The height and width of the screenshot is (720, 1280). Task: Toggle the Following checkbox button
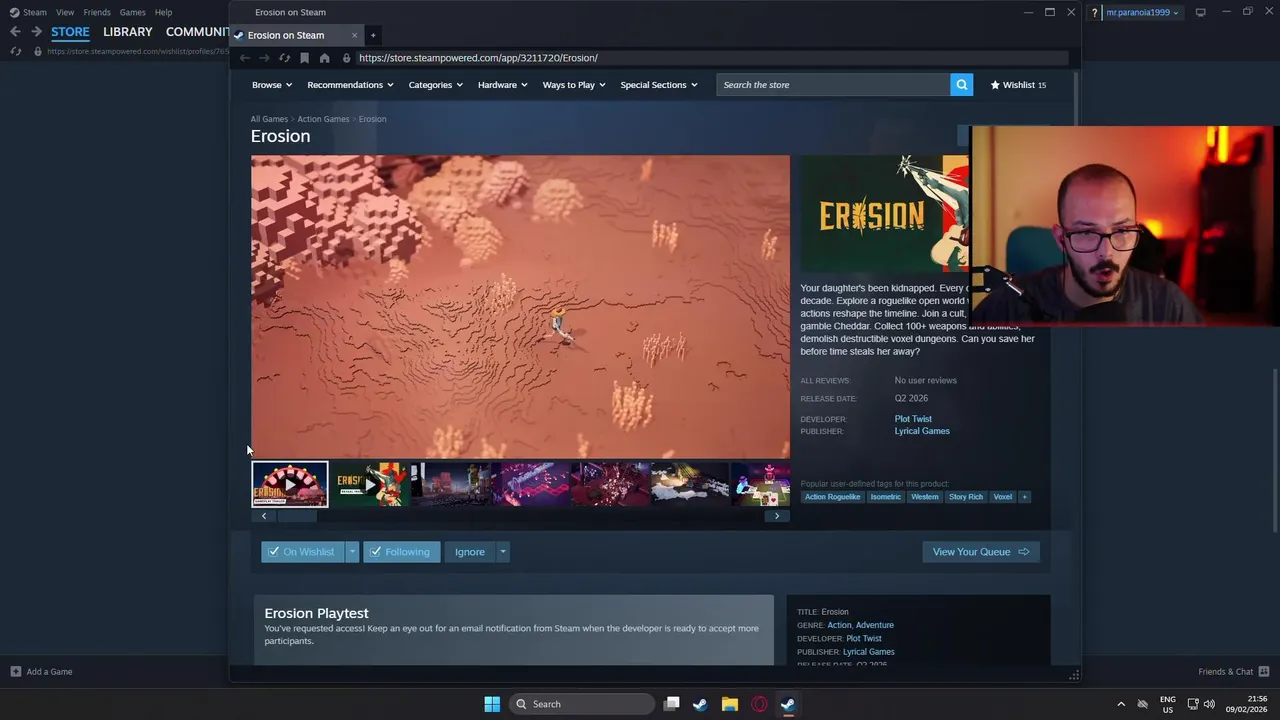(x=402, y=552)
